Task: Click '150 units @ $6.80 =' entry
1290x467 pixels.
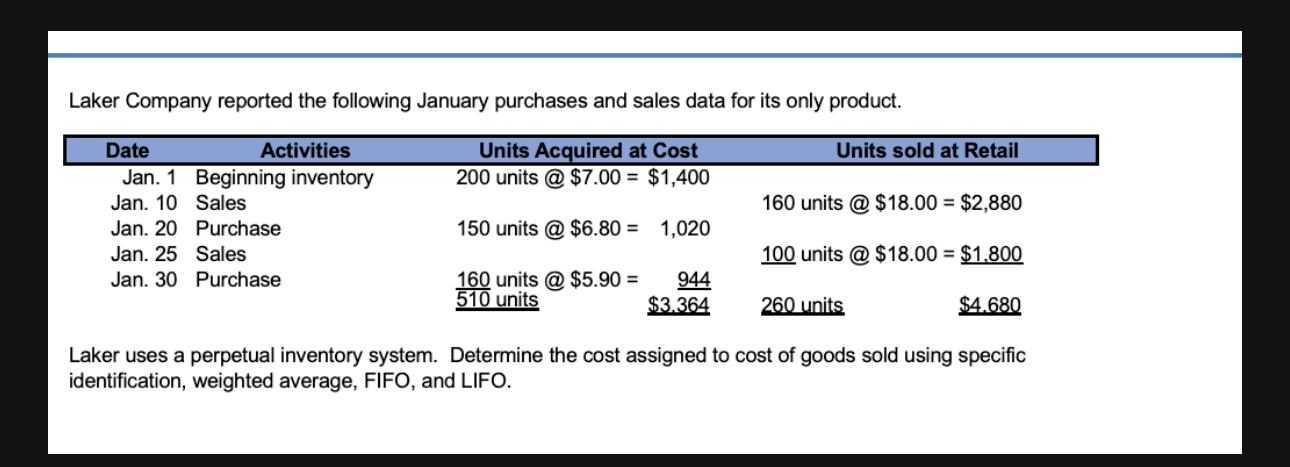Action: click(x=546, y=229)
